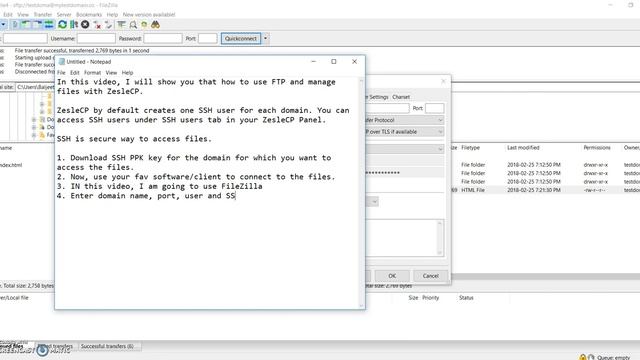Toggle the remote directory tree toolbar icon
The height and width of the screenshot is (360, 640).
37,25
